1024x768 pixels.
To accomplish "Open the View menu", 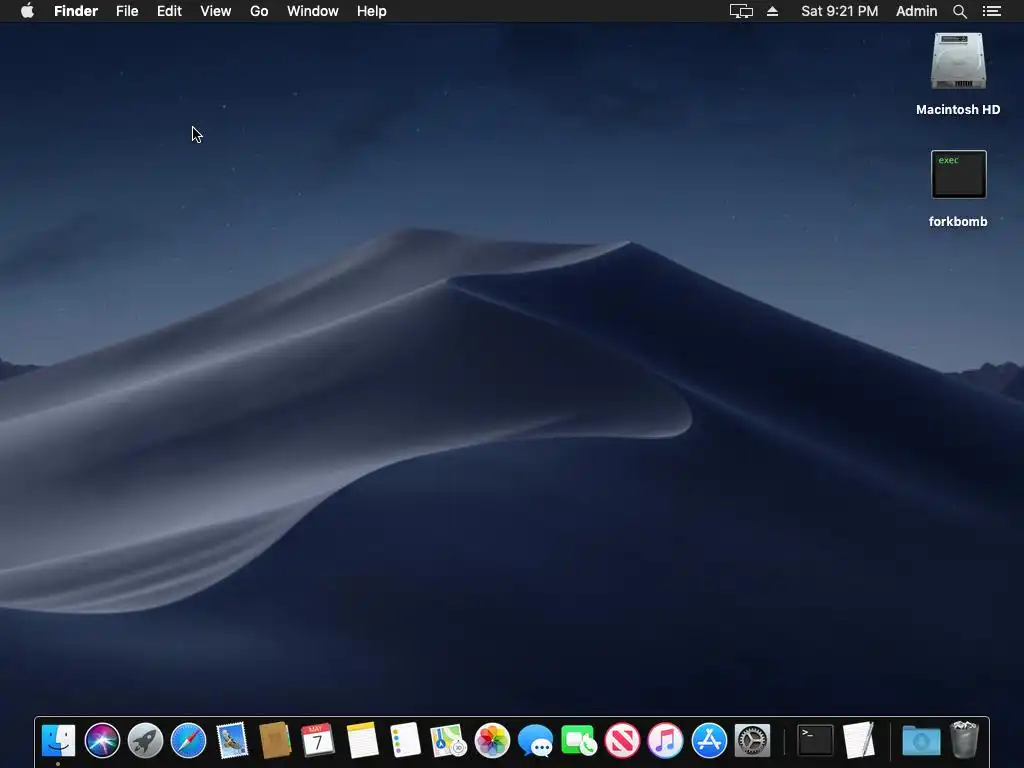I will [x=216, y=11].
